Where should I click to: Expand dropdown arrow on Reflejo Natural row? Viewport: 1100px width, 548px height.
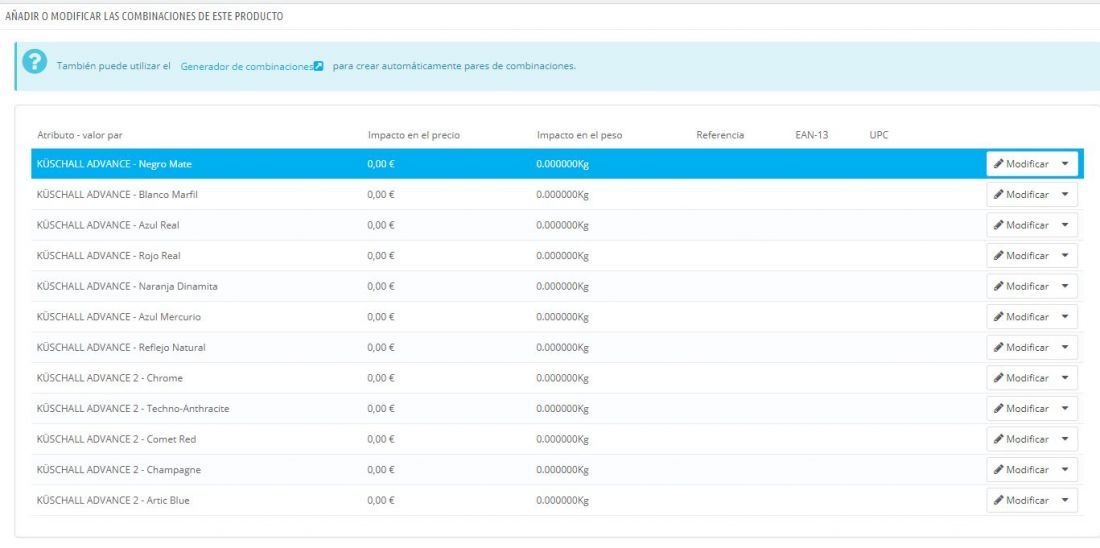tap(1066, 347)
